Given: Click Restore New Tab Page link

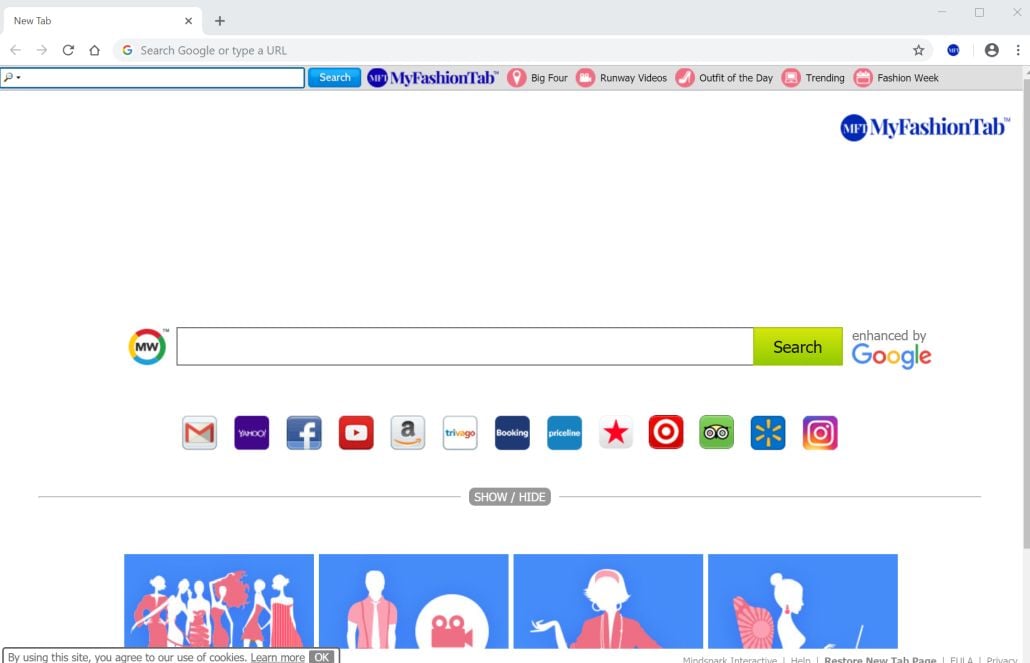Looking at the screenshot, I should pos(880,659).
